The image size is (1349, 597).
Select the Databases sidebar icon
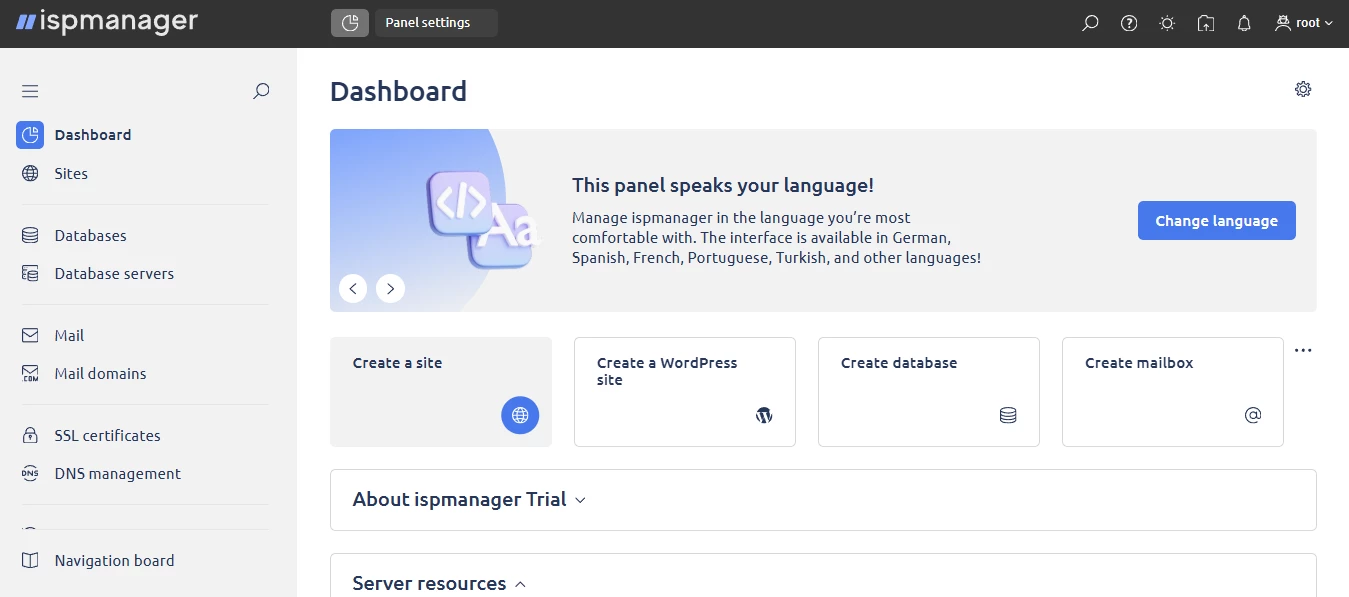tap(29, 235)
